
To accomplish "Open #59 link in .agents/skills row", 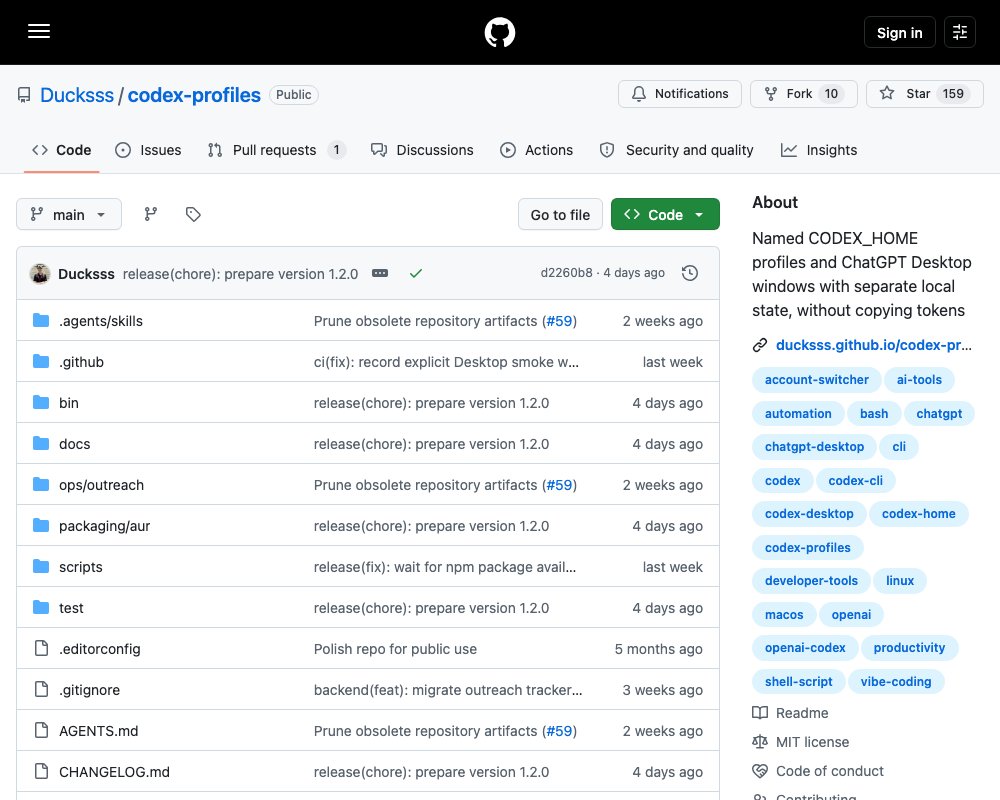I will [x=559, y=321].
